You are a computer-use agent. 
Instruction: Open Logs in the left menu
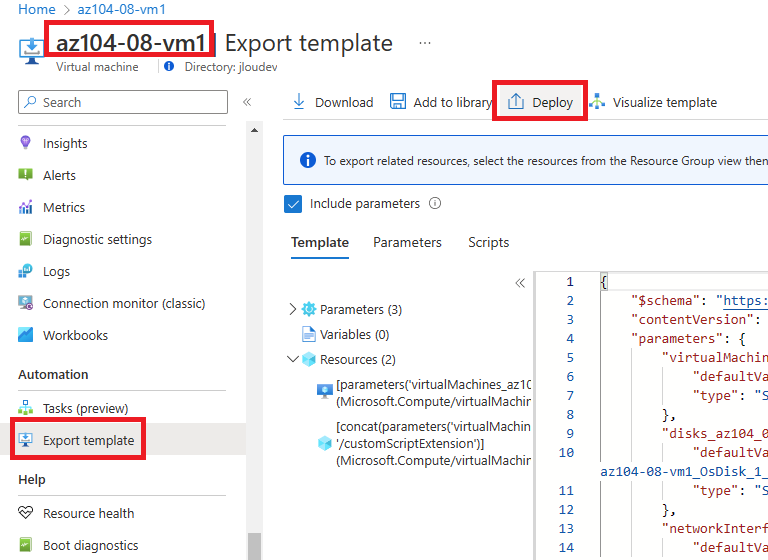point(56,271)
